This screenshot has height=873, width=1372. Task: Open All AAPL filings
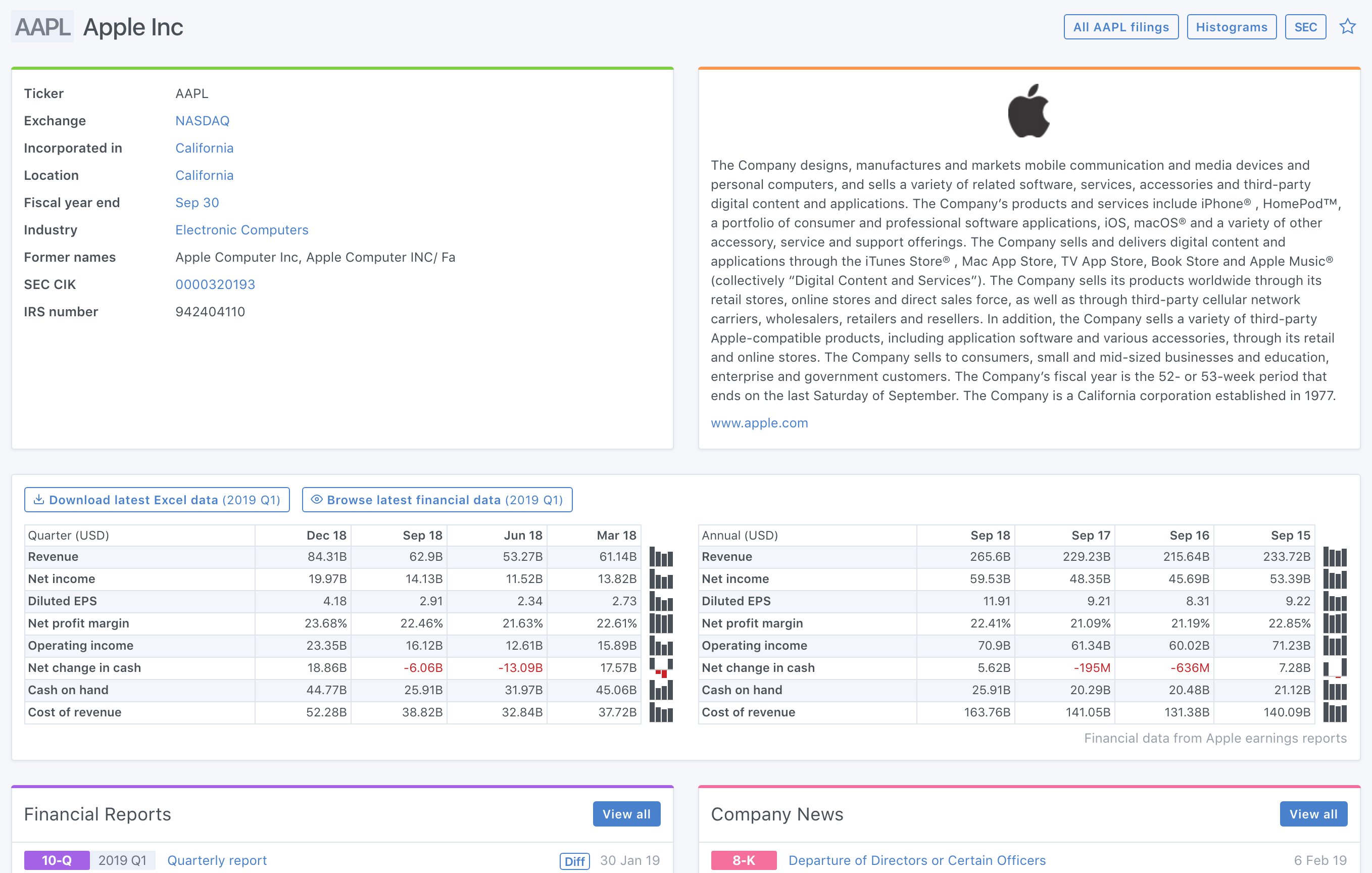pyautogui.click(x=1121, y=27)
